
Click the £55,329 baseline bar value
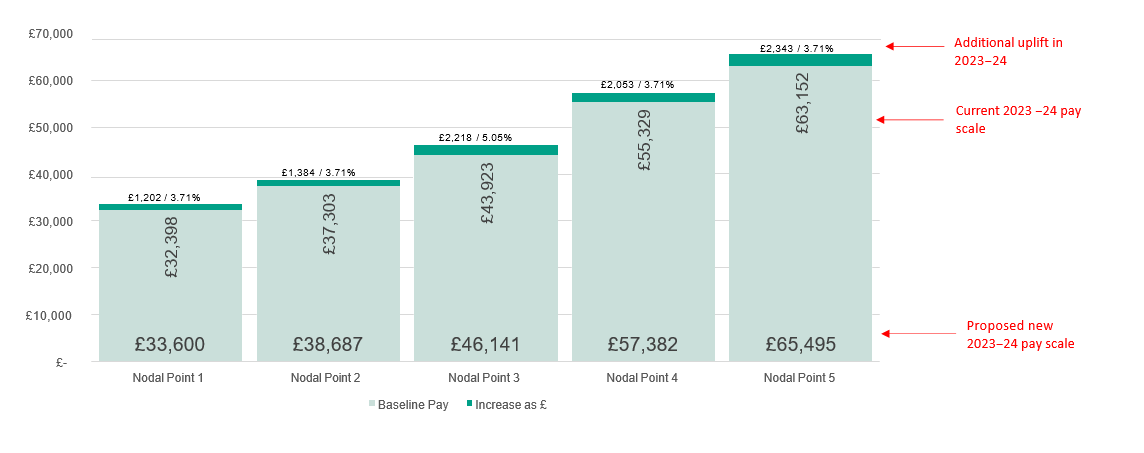coord(644,141)
